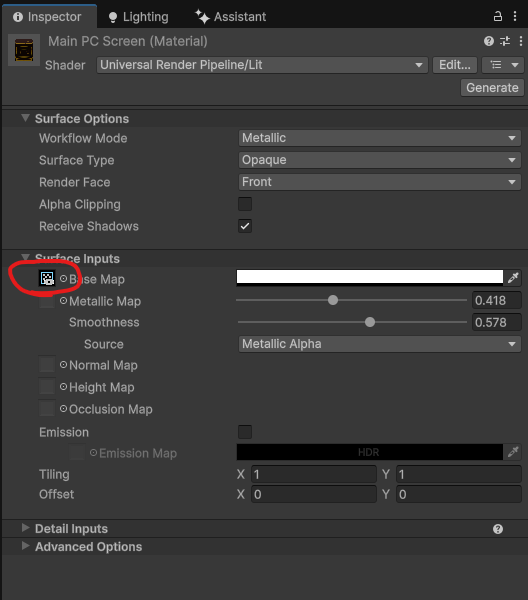The height and width of the screenshot is (600, 528).
Task: Open Inspector panel kebab menu
Action: [x=515, y=16]
